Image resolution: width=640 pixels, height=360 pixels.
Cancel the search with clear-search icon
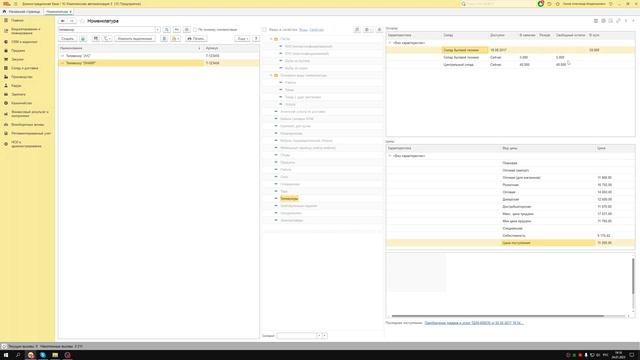click(x=177, y=30)
